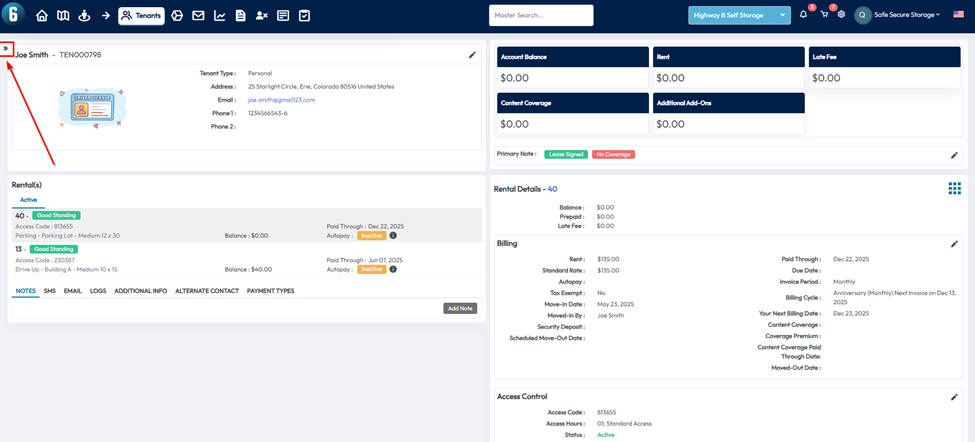The height and width of the screenshot is (442, 975).
Task: Click the settings gear icon in navbar
Action: tap(841, 15)
